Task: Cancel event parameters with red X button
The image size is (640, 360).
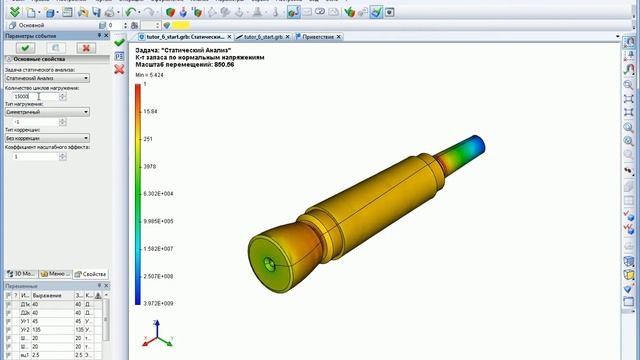Action: click(86, 48)
